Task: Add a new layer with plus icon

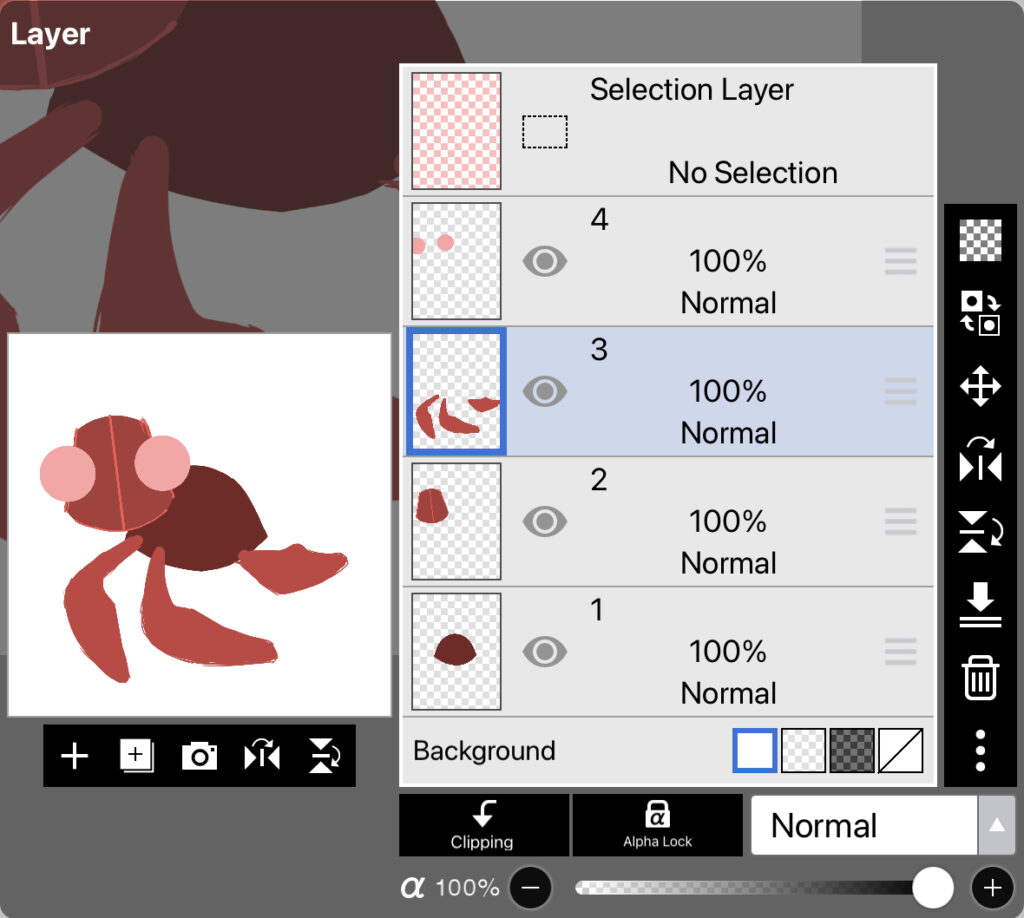Action: tap(75, 756)
